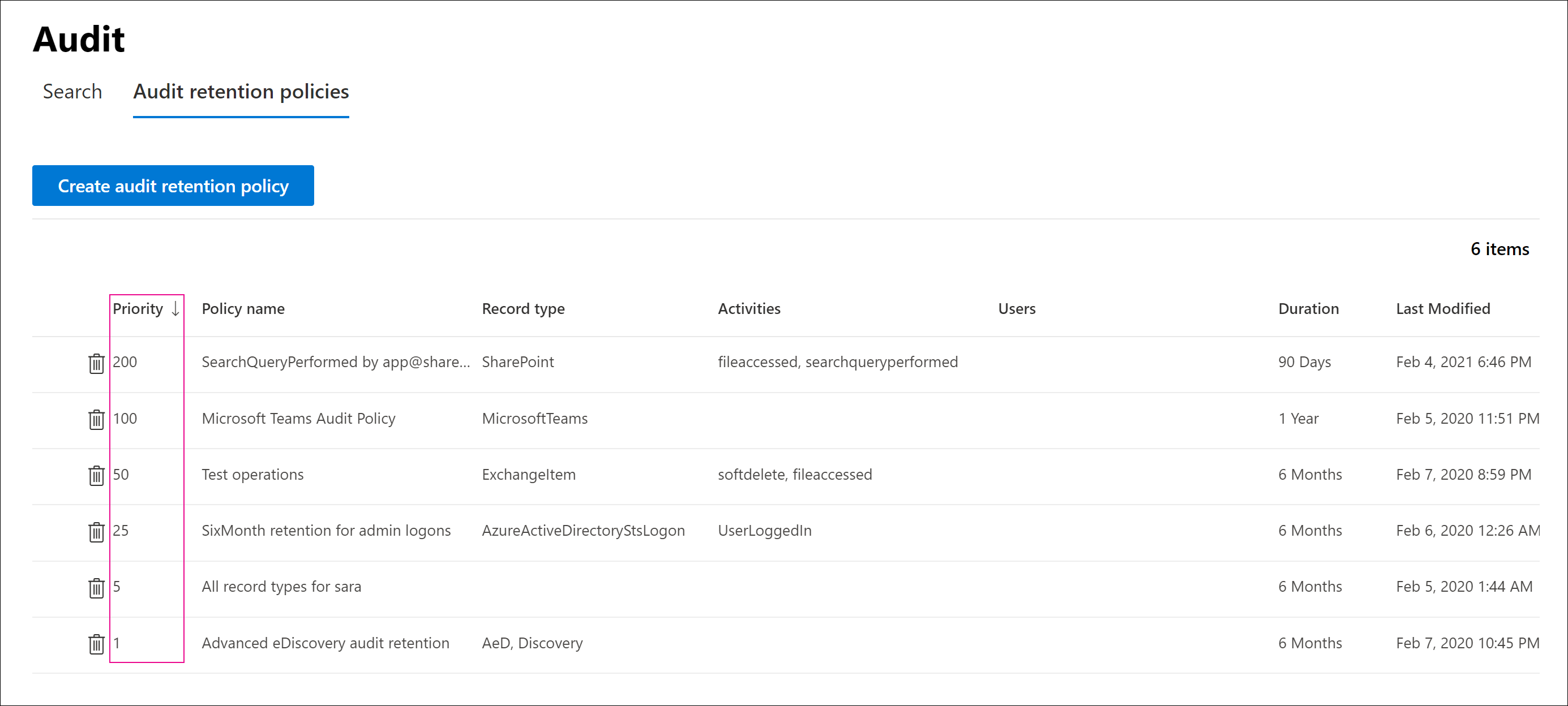Sort the list by Record type
This screenshot has width=1568, height=706.
[523, 309]
